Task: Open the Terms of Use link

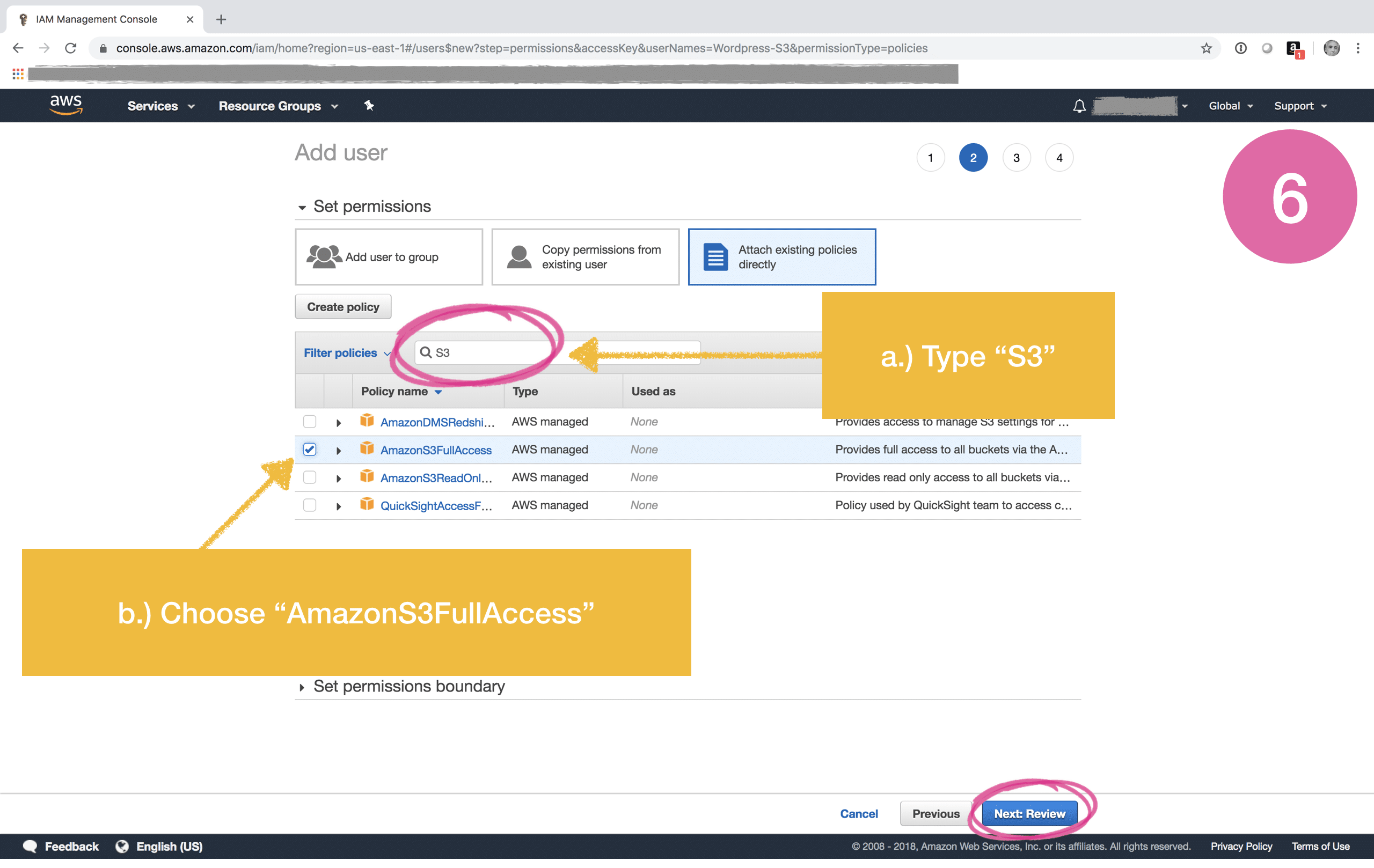Action: tap(1320, 847)
